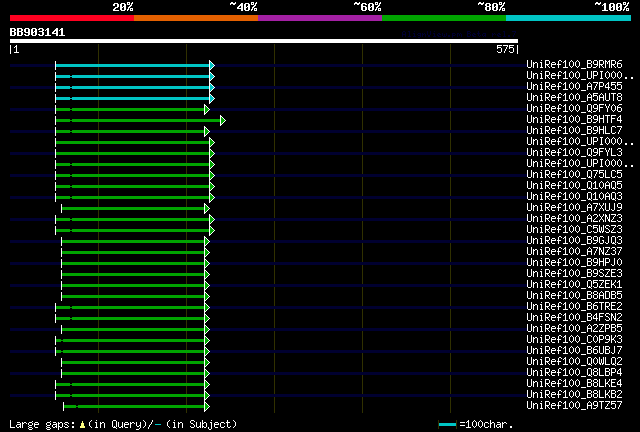Select the UniRef100_B6TRE2 label
The image size is (640, 432).
coord(574,307)
